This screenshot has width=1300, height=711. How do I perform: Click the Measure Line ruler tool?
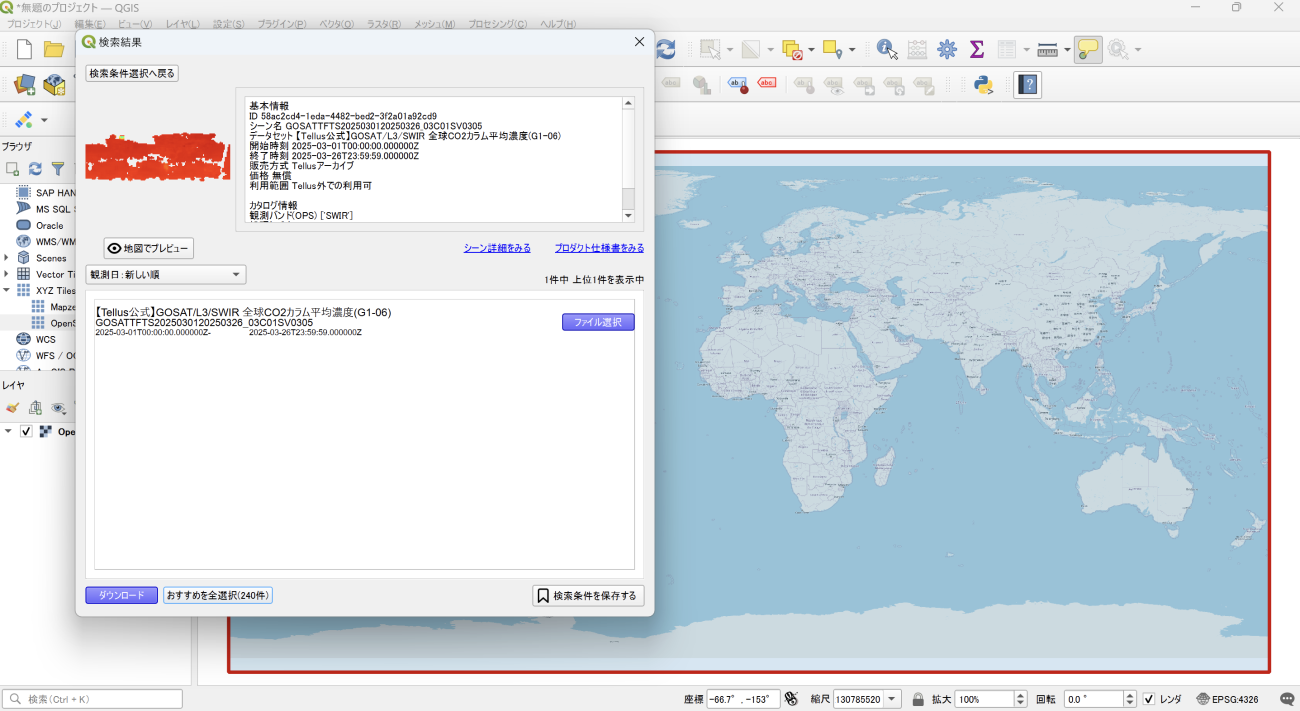tap(1047, 49)
